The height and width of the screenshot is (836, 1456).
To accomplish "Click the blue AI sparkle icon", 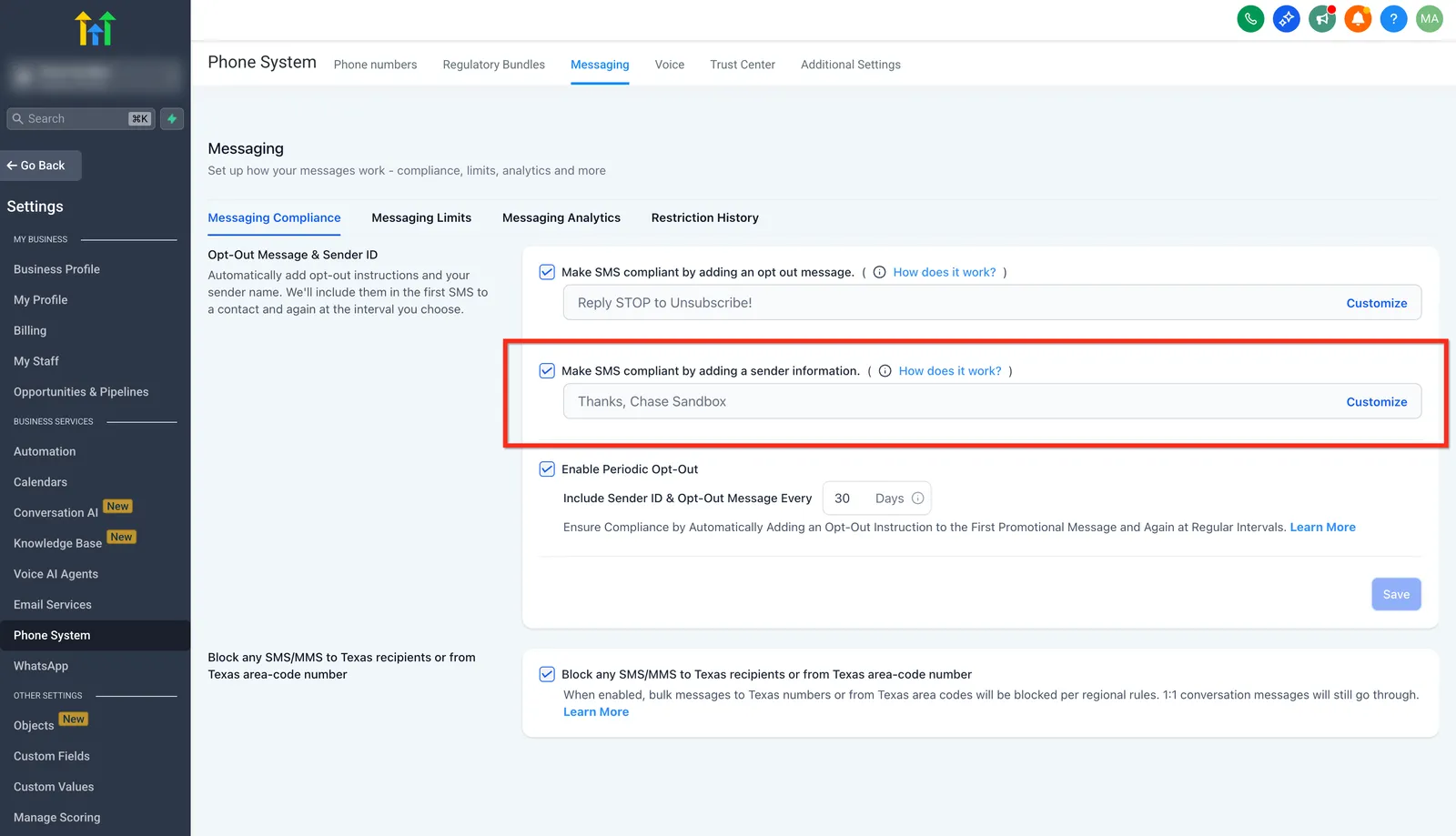I will pos(1286,18).
